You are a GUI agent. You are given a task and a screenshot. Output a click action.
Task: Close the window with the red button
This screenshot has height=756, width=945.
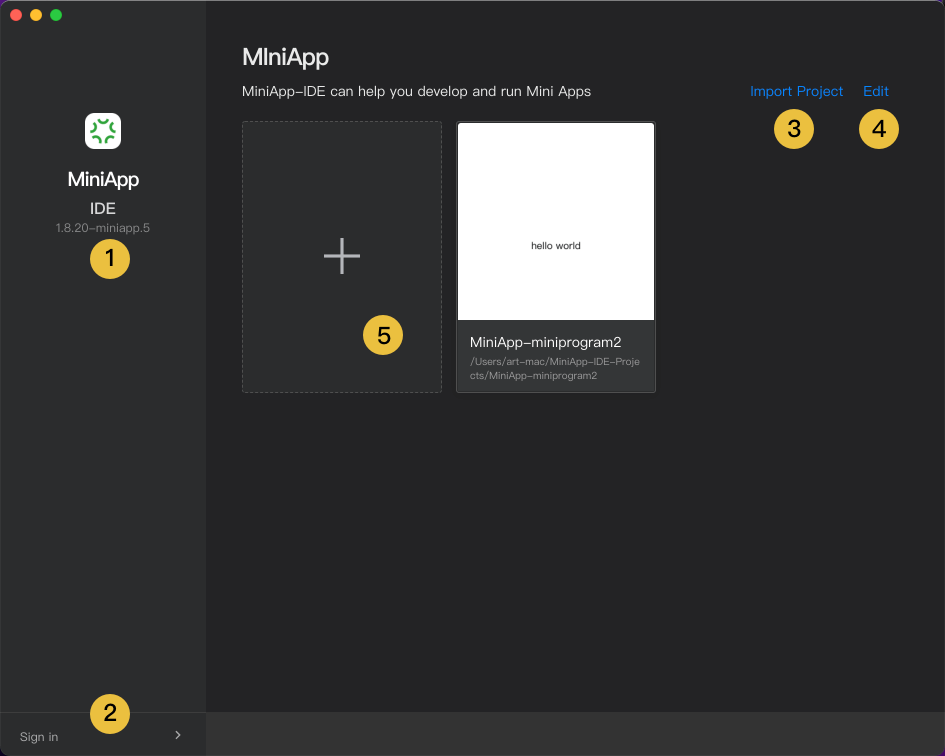point(16,15)
